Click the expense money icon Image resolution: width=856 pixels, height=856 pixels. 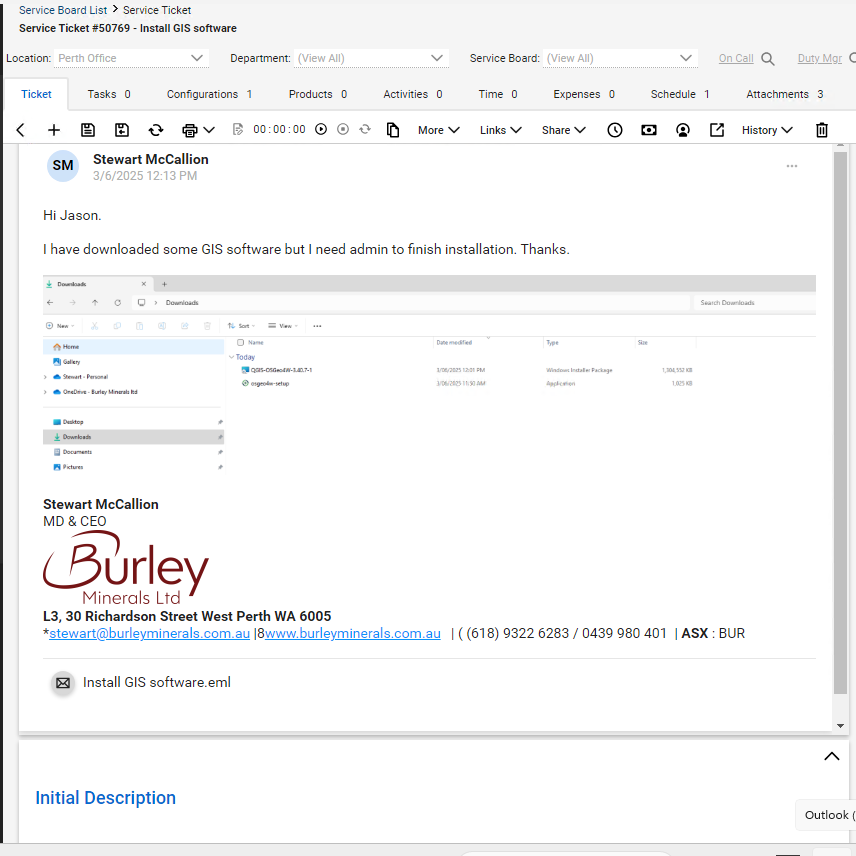[x=649, y=130]
